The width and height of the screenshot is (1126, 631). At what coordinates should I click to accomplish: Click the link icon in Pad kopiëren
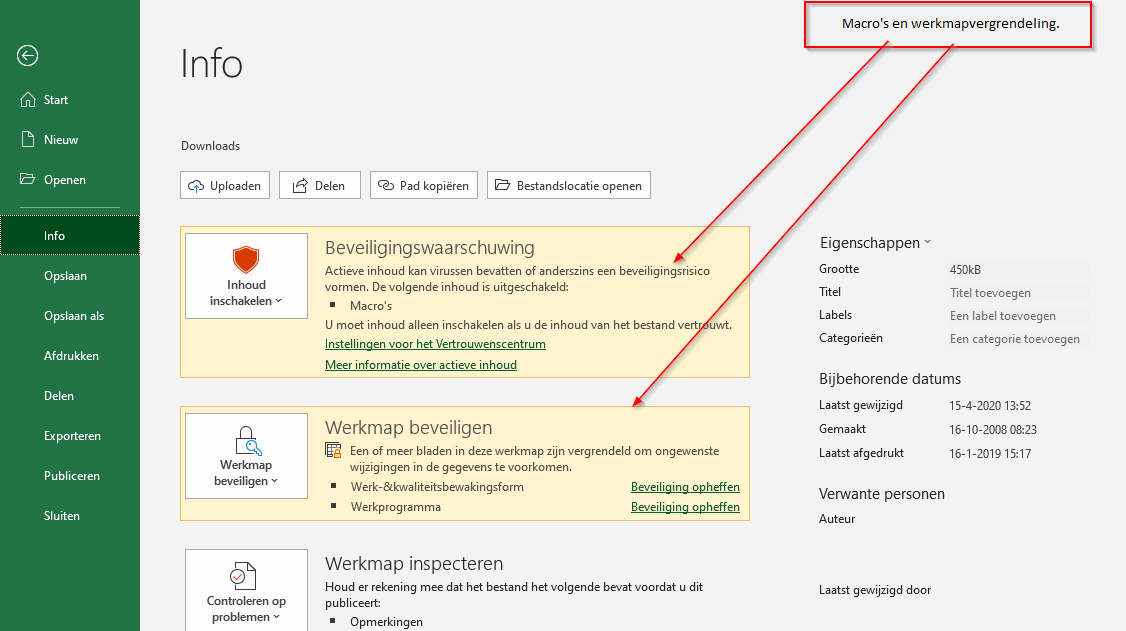(x=386, y=185)
